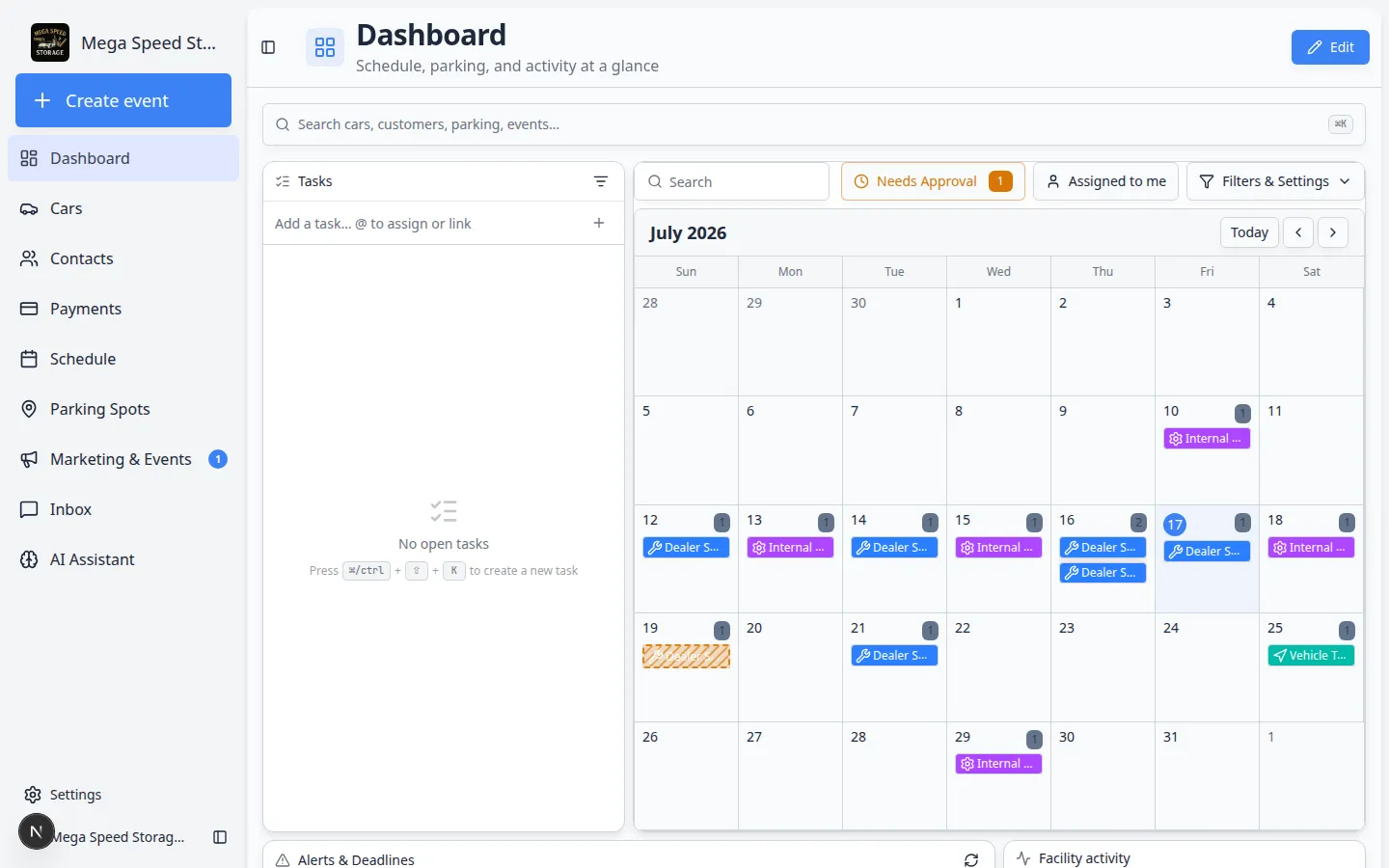The image size is (1389, 868).
Task: Go to previous month in calendar
Action: (1298, 232)
